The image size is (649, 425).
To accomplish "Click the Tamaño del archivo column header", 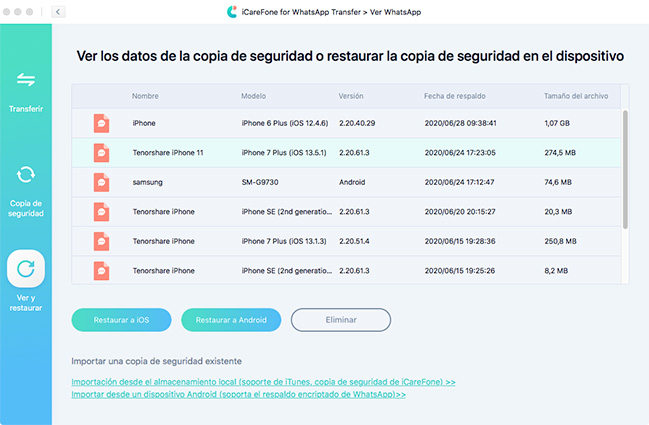I will point(576,96).
